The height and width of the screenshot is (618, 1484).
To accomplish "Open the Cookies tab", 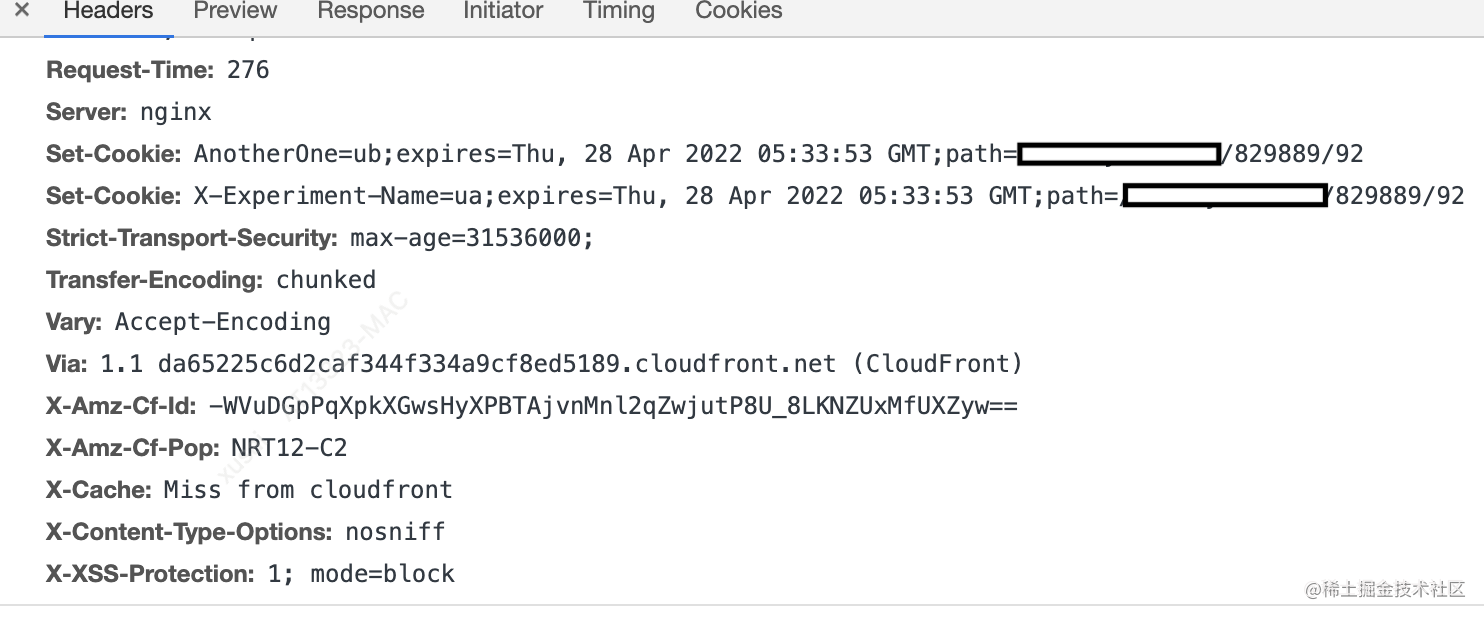I will click(739, 11).
